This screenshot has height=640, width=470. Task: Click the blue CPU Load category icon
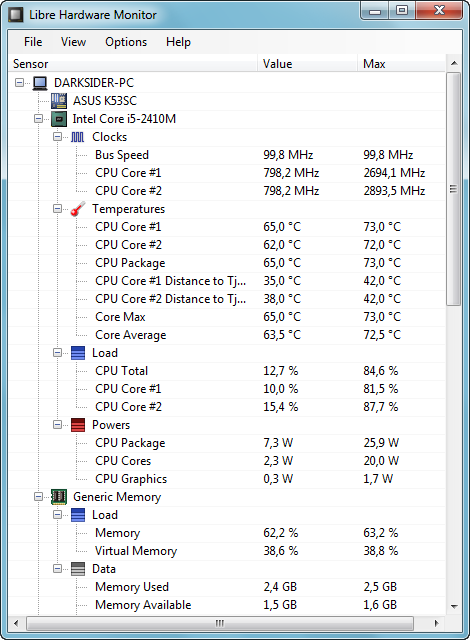(x=78, y=353)
